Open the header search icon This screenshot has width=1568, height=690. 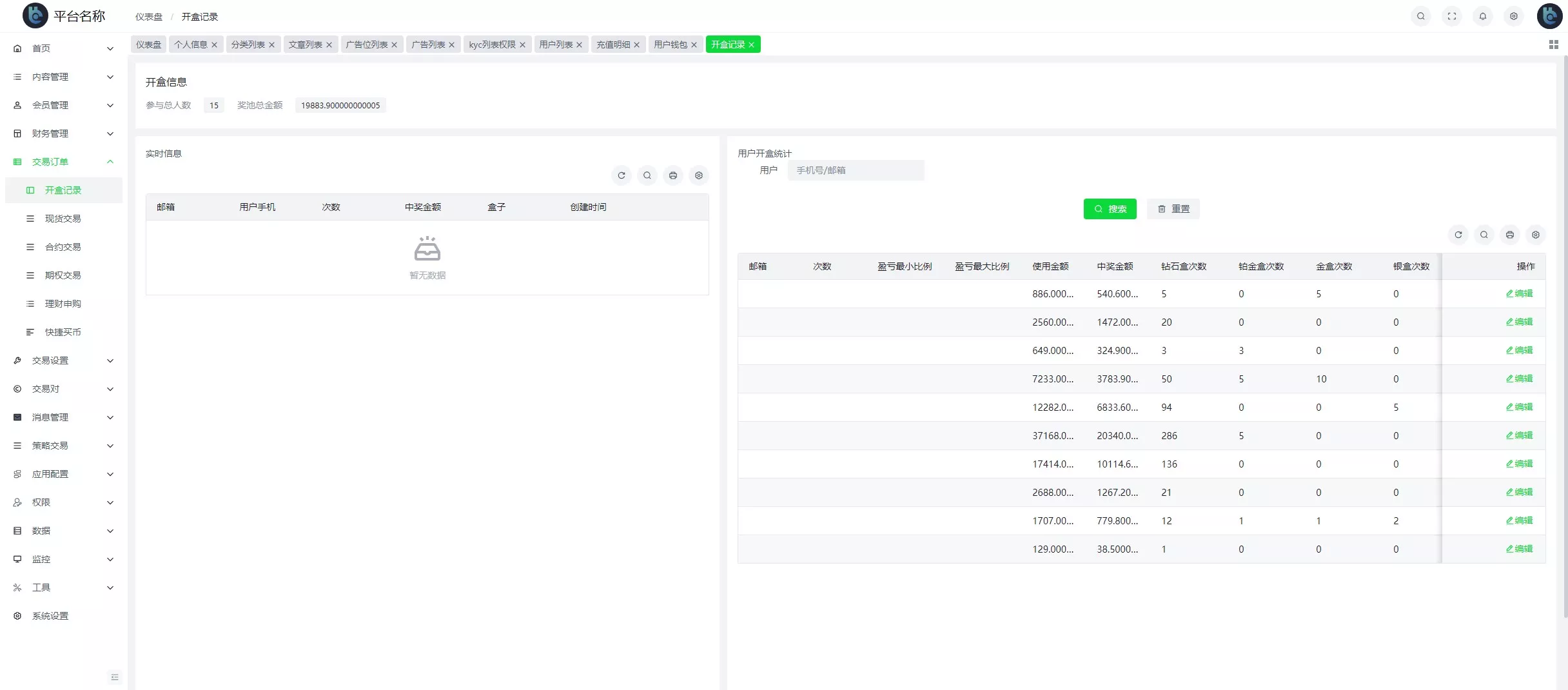[1420, 16]
